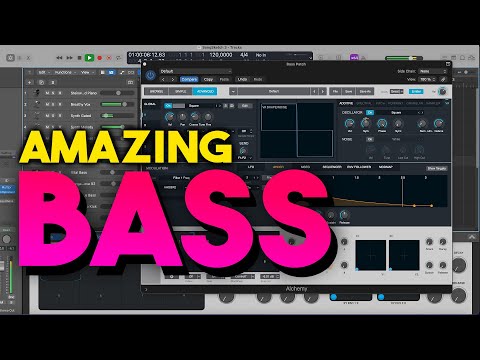
Task: Click the second XY pad in Alchemy
Action: pyautogui.click(x=404, y=255)
